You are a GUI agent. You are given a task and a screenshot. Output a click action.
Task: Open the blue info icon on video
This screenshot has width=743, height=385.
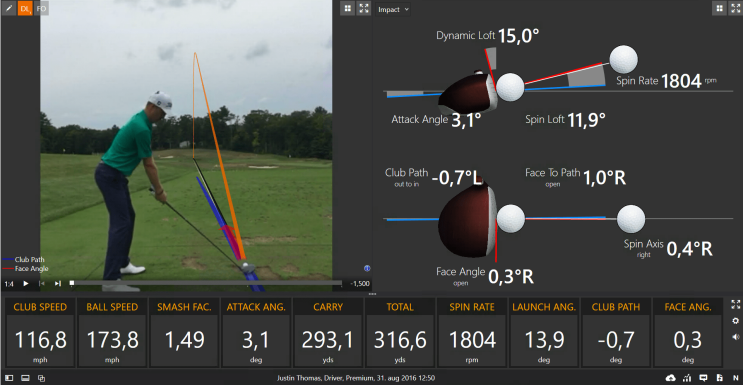(x=367, y=268)
